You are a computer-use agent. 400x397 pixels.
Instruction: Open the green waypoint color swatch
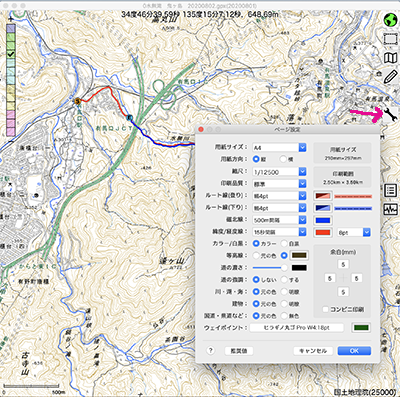pyautogui.click(x=361, y=328)
